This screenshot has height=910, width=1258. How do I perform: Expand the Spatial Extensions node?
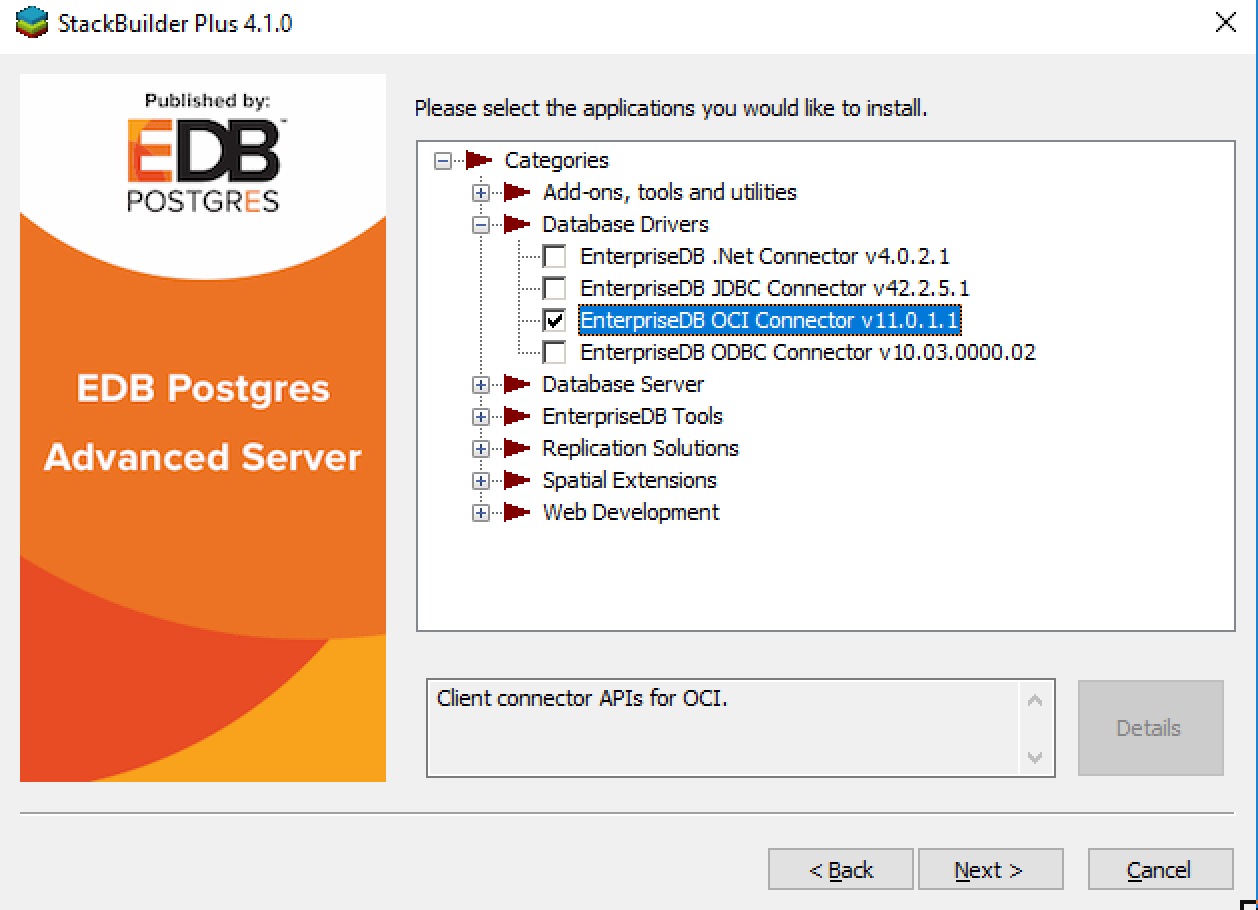481,481
